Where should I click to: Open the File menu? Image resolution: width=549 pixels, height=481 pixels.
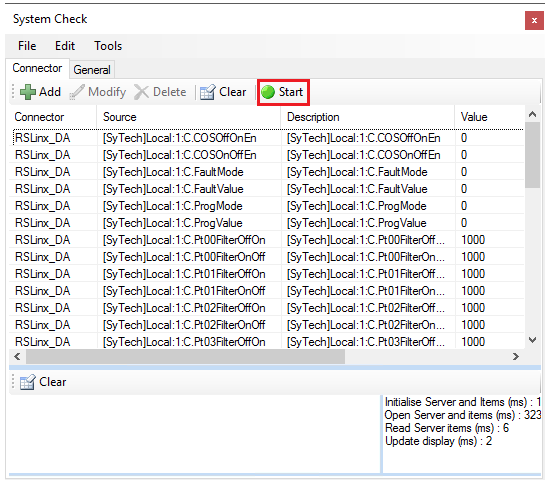[27, 46]
